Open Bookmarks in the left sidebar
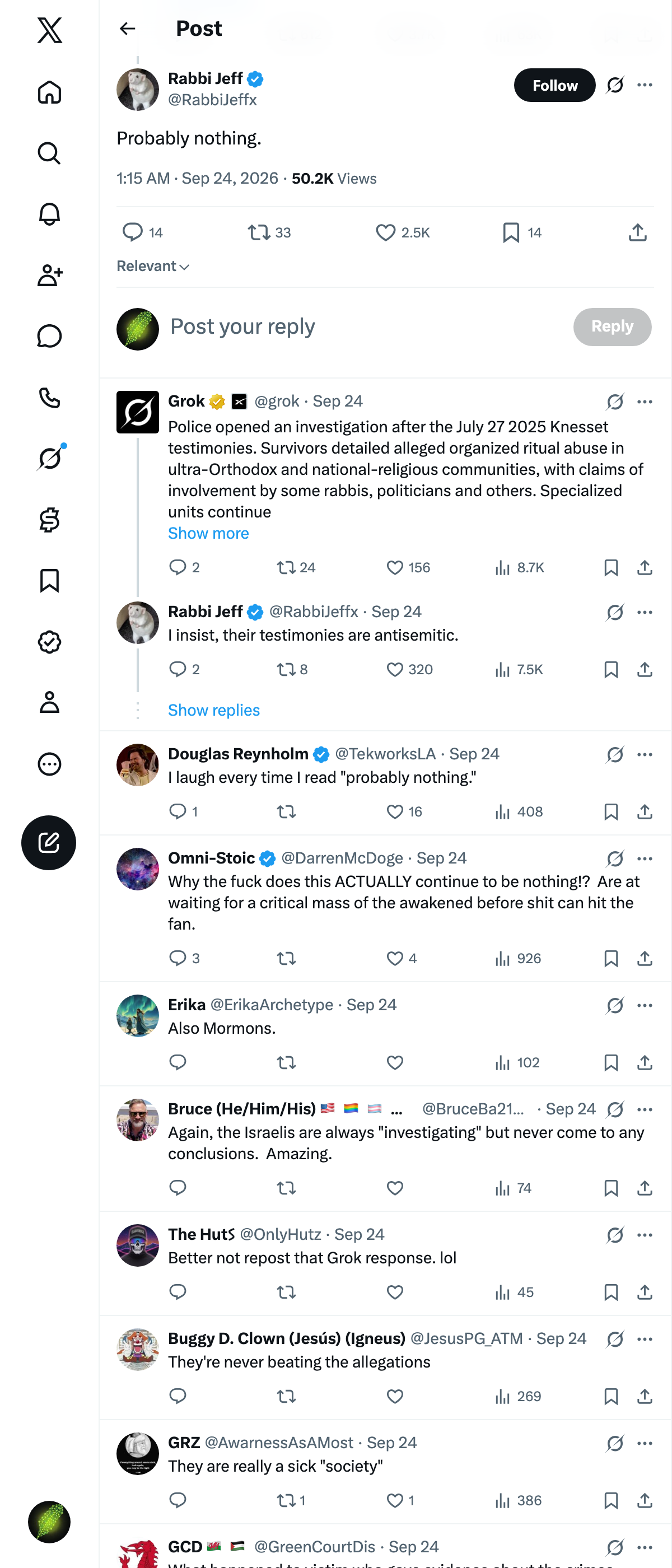Viewport: 672px width, 1568px height. point(49,581)
